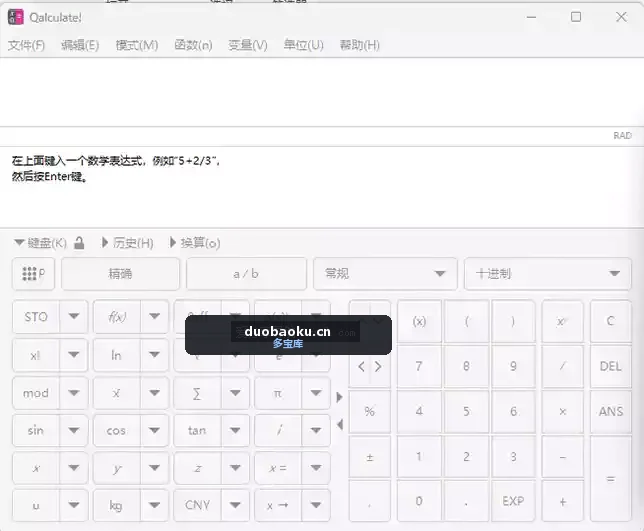This screenshot has width=644, height=531.
Task: Click the number 7 key
Action: [419, 366]
